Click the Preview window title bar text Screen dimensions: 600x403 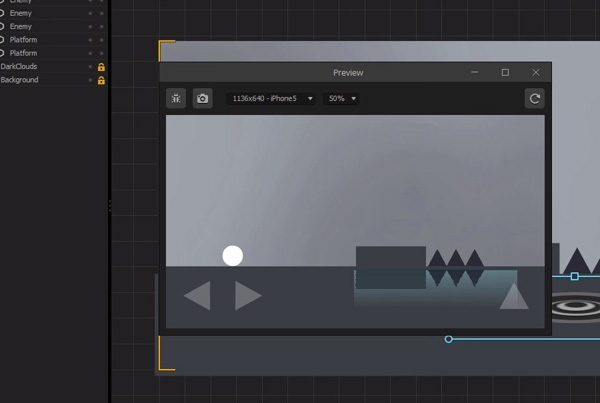point(348,73)
